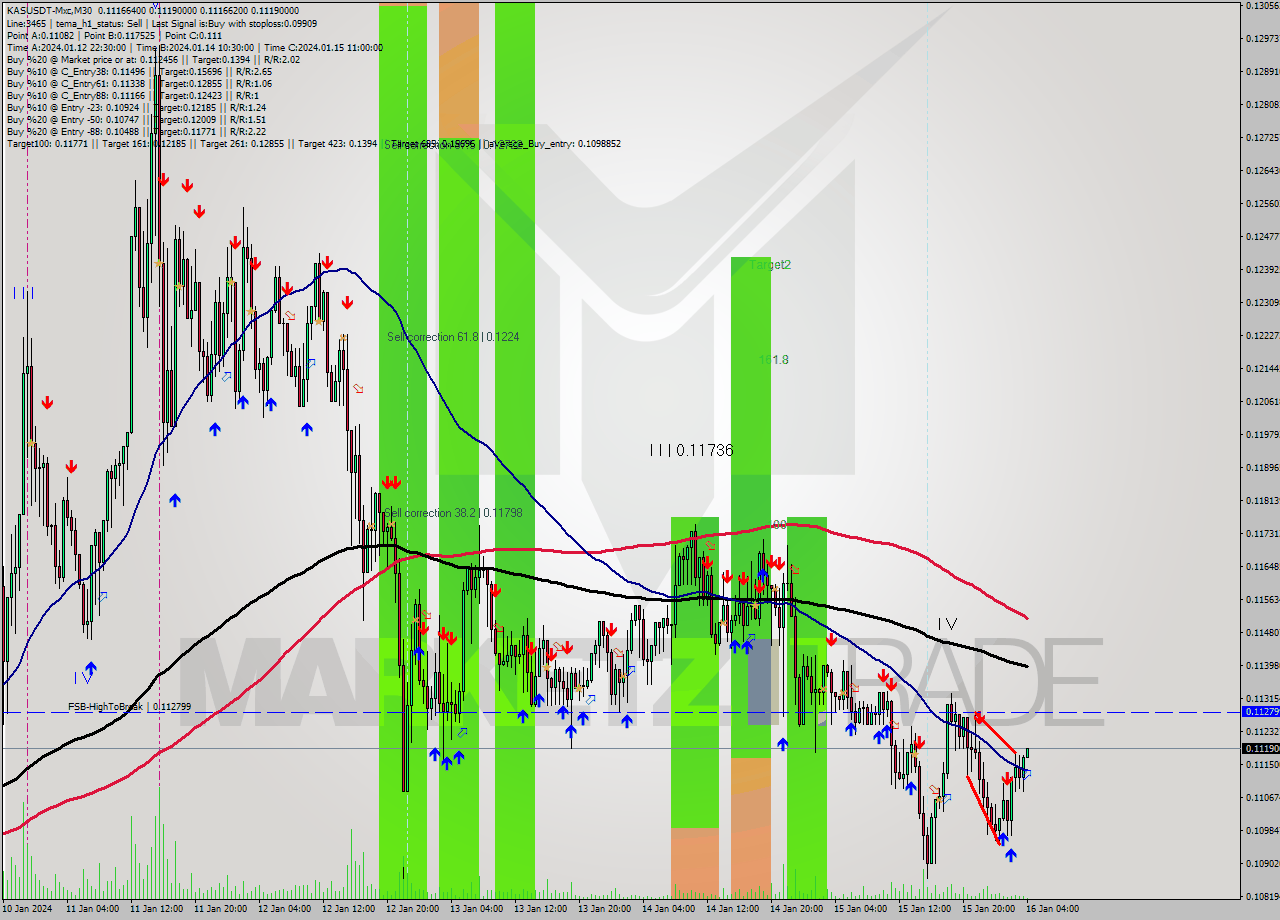Click the 0.11979 price axis label

click(x=1262, y=435)
